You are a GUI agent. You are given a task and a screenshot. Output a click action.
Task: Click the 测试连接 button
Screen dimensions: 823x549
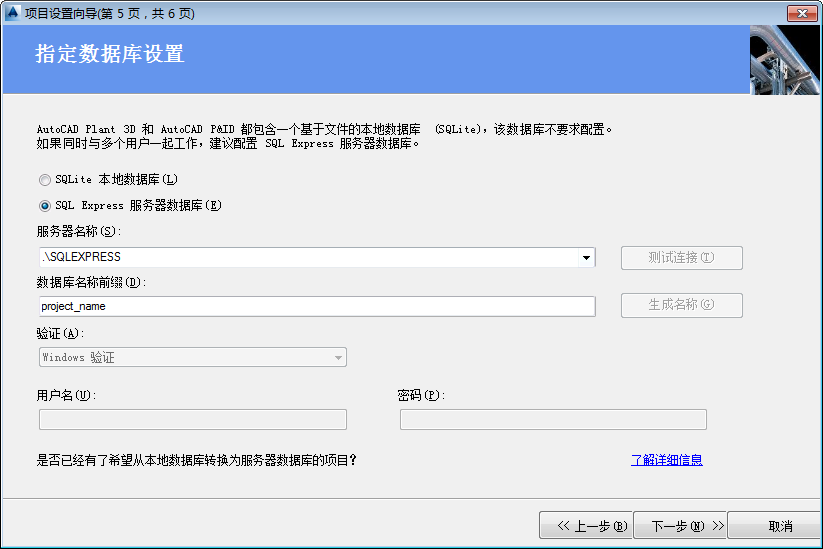pyautogui.click(x=681, y=258)
